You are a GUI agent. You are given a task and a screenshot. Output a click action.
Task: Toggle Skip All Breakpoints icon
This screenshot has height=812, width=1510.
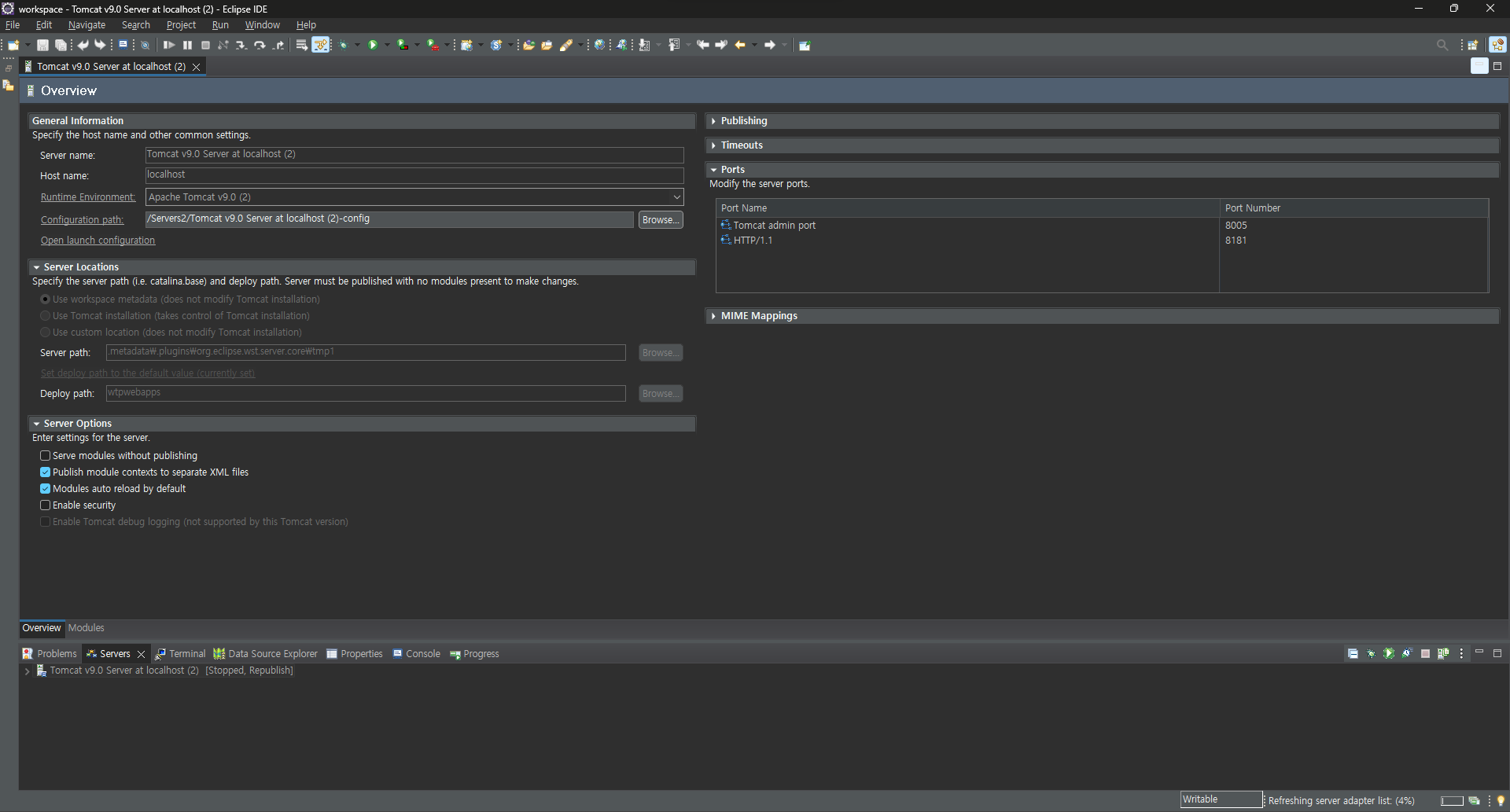145,45
